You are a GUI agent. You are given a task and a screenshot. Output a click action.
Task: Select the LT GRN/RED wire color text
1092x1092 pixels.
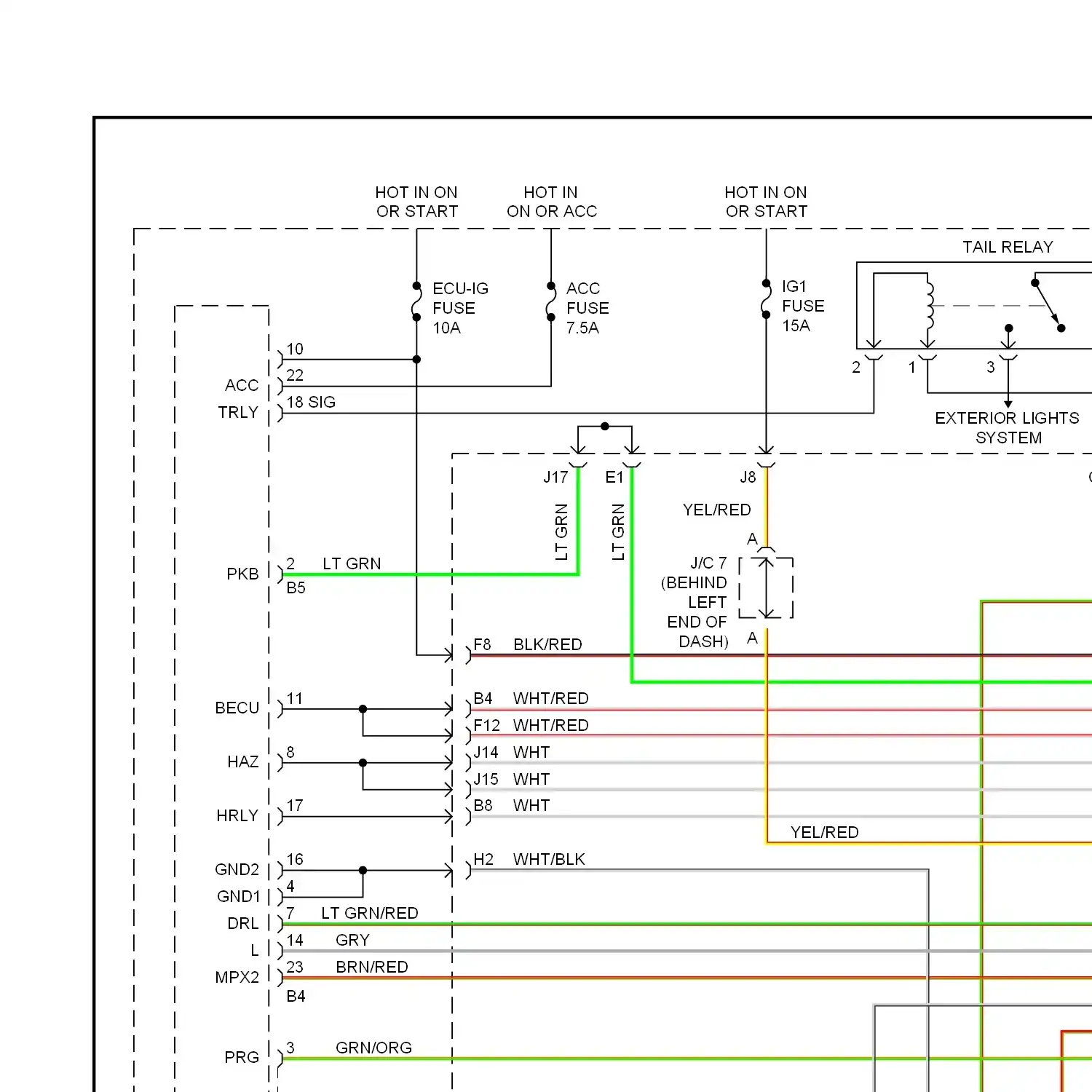[x=370, y=913]
